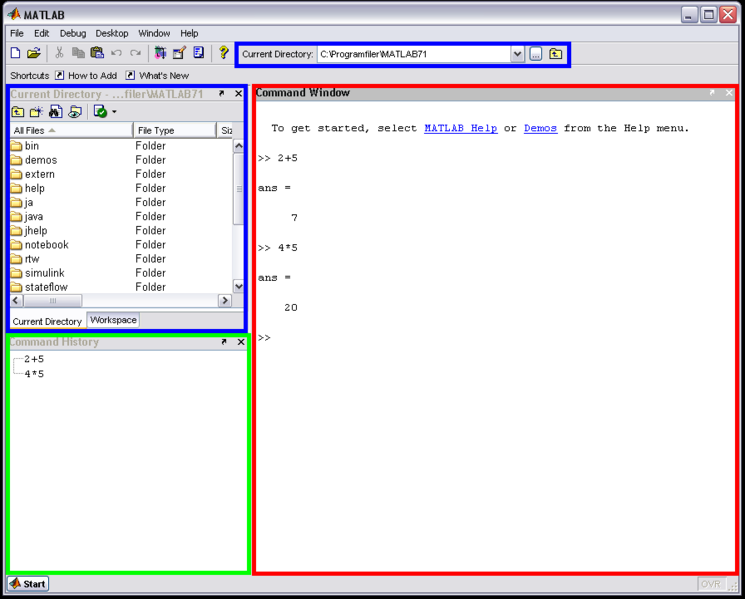Open the Debug menu

pyautogui.click(x=73, y=33)
